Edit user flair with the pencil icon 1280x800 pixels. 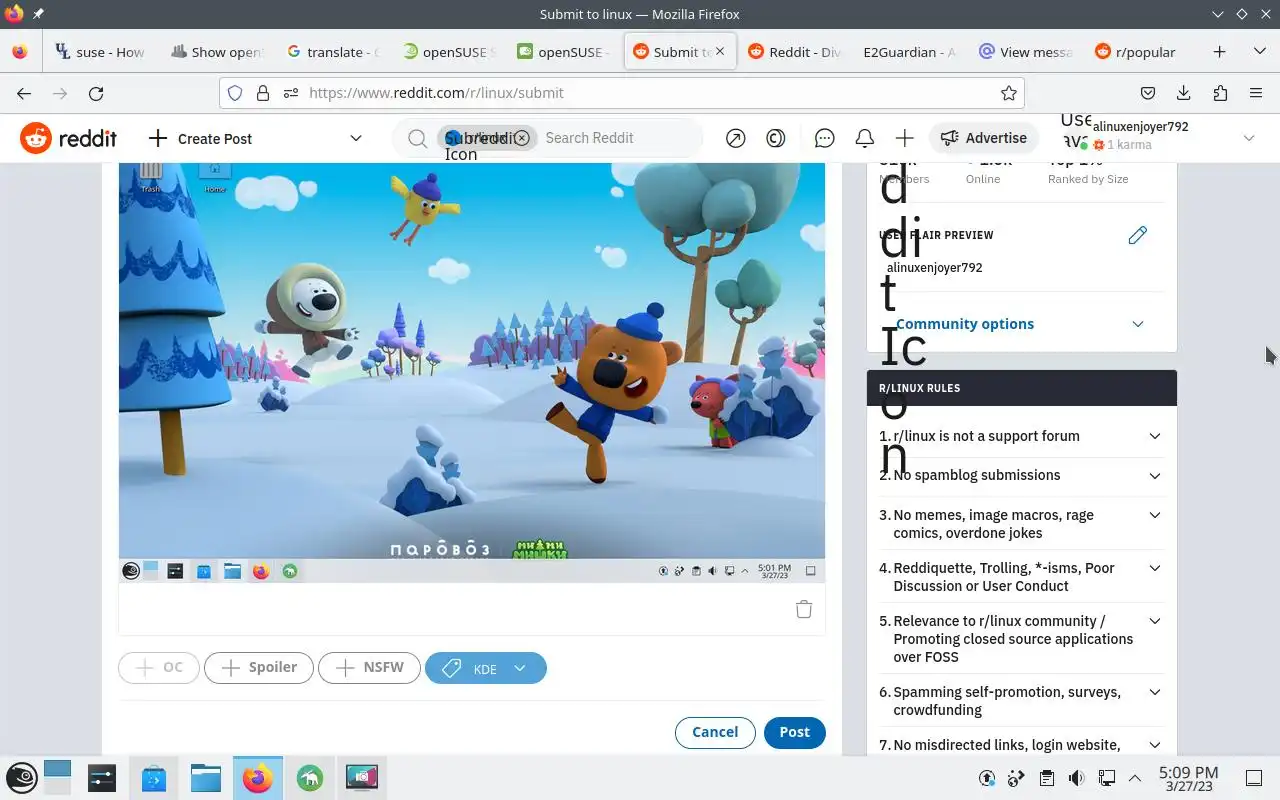pos(1137,235)
